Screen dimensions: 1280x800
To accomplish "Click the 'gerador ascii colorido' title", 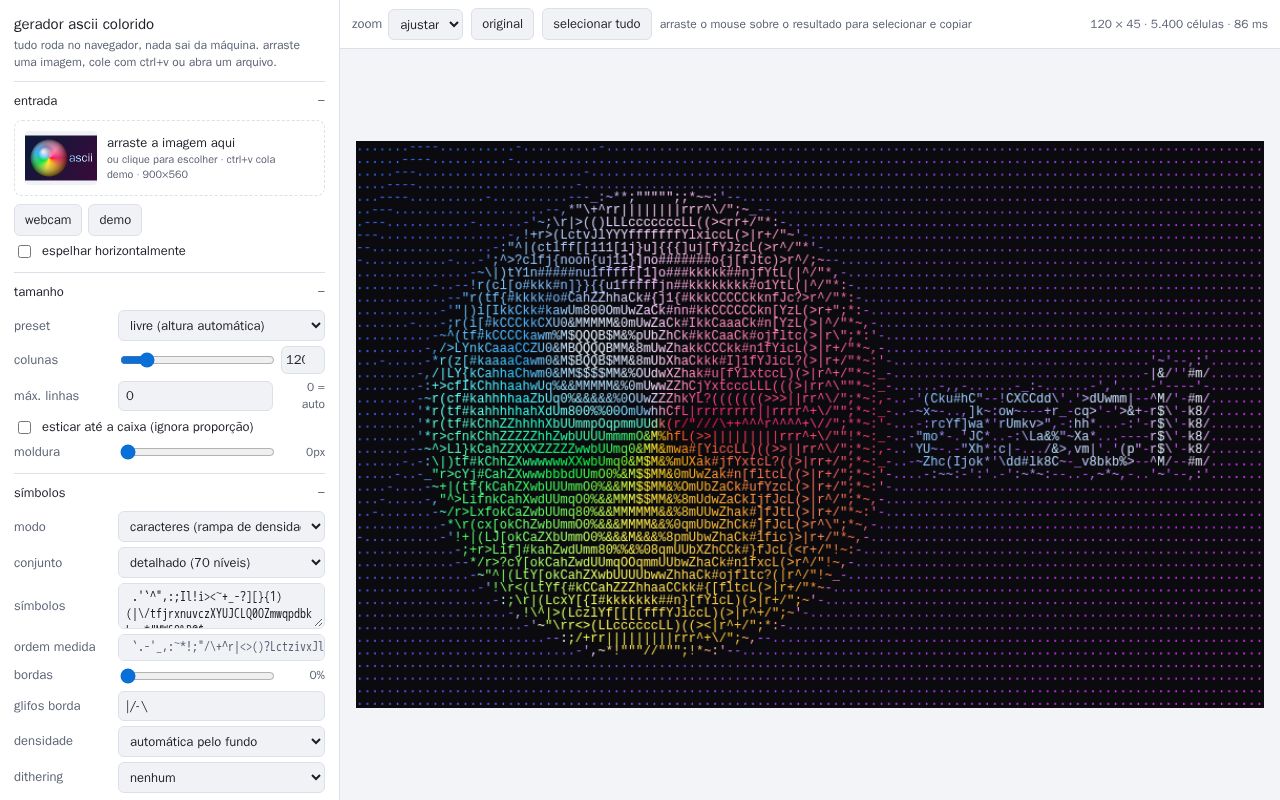I will (84, 24).
